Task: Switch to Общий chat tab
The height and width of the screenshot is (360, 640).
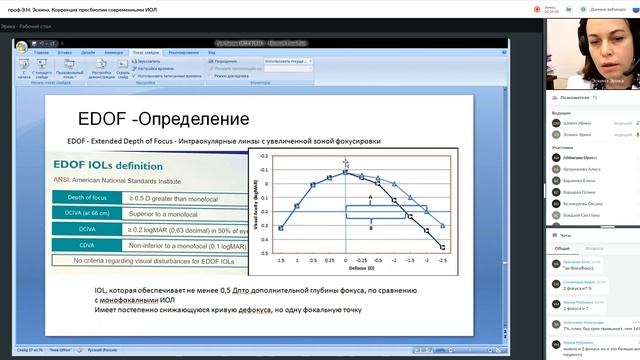Action: click(x=562, y=248)
